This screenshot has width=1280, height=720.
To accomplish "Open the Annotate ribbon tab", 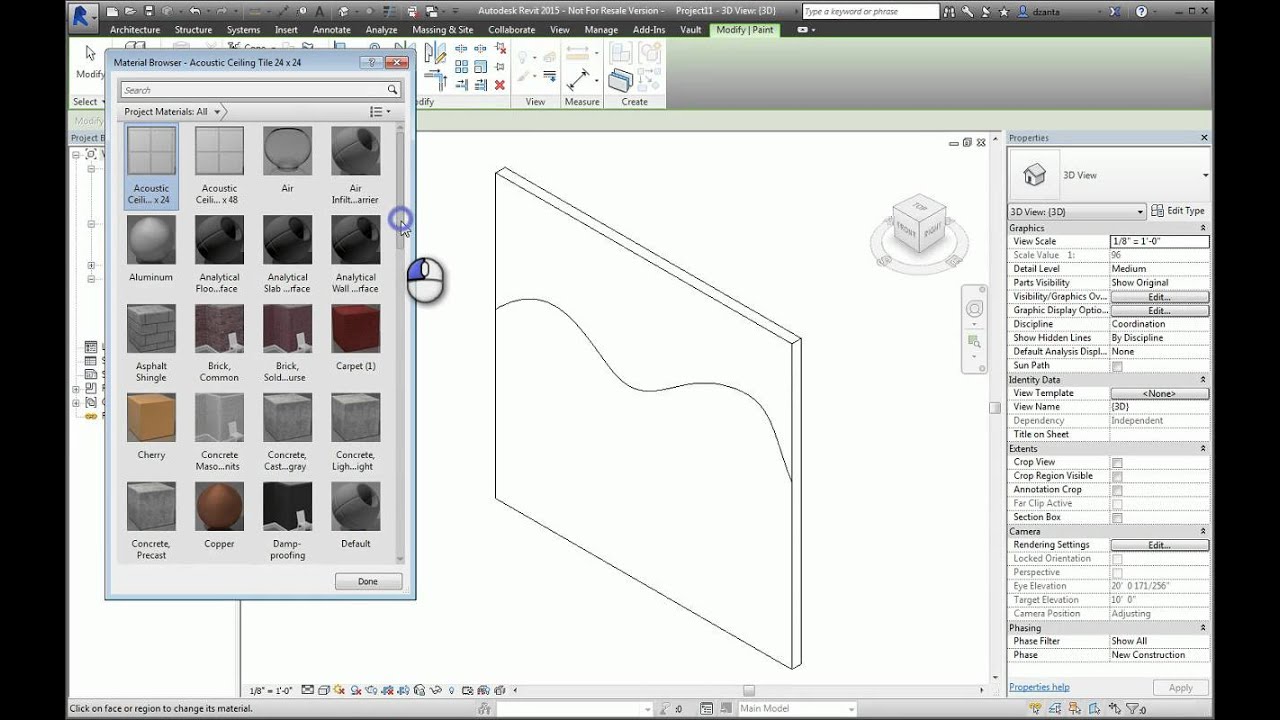I will click(x=332, y=30).
